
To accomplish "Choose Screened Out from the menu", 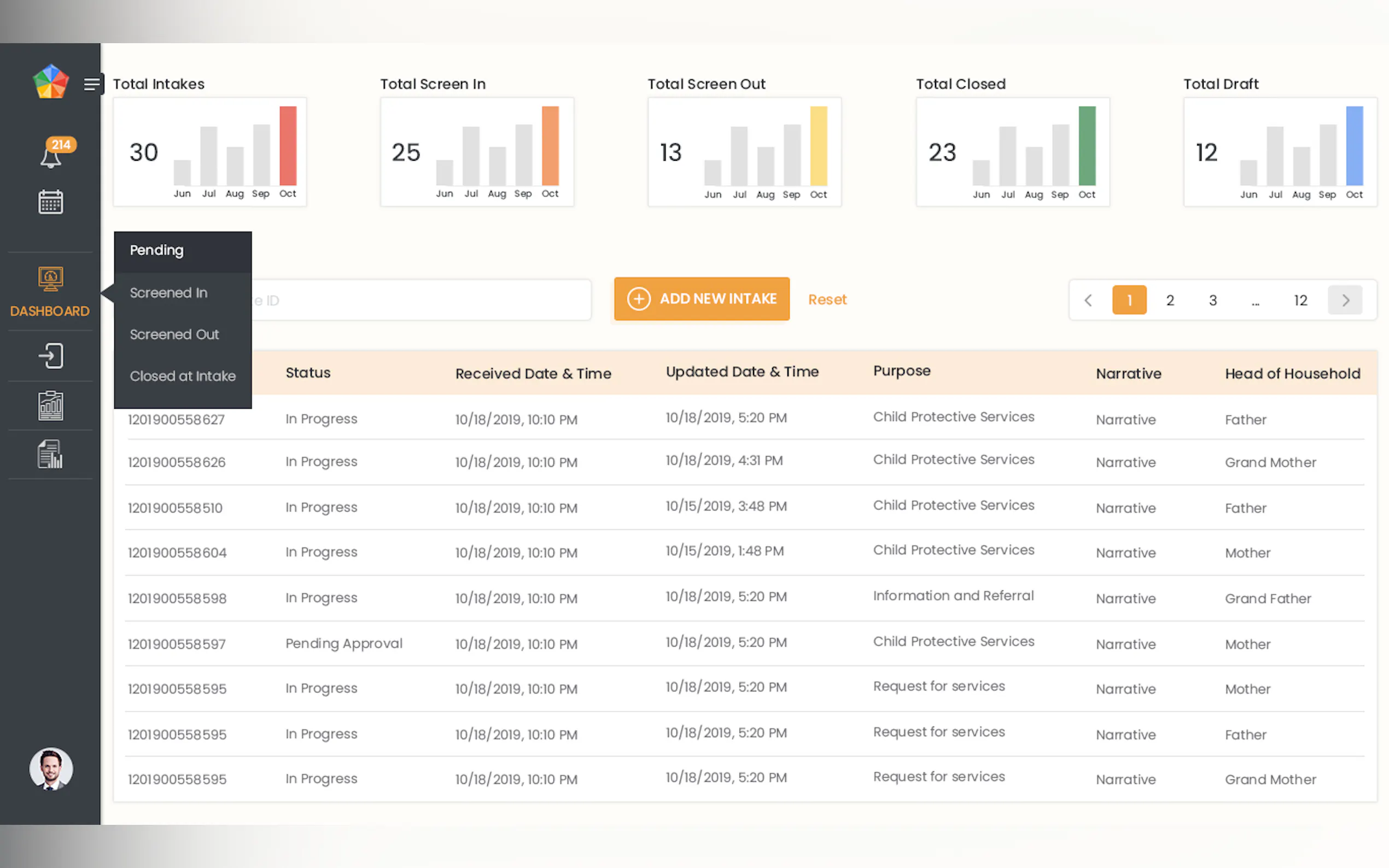I will tap(174, 335).
